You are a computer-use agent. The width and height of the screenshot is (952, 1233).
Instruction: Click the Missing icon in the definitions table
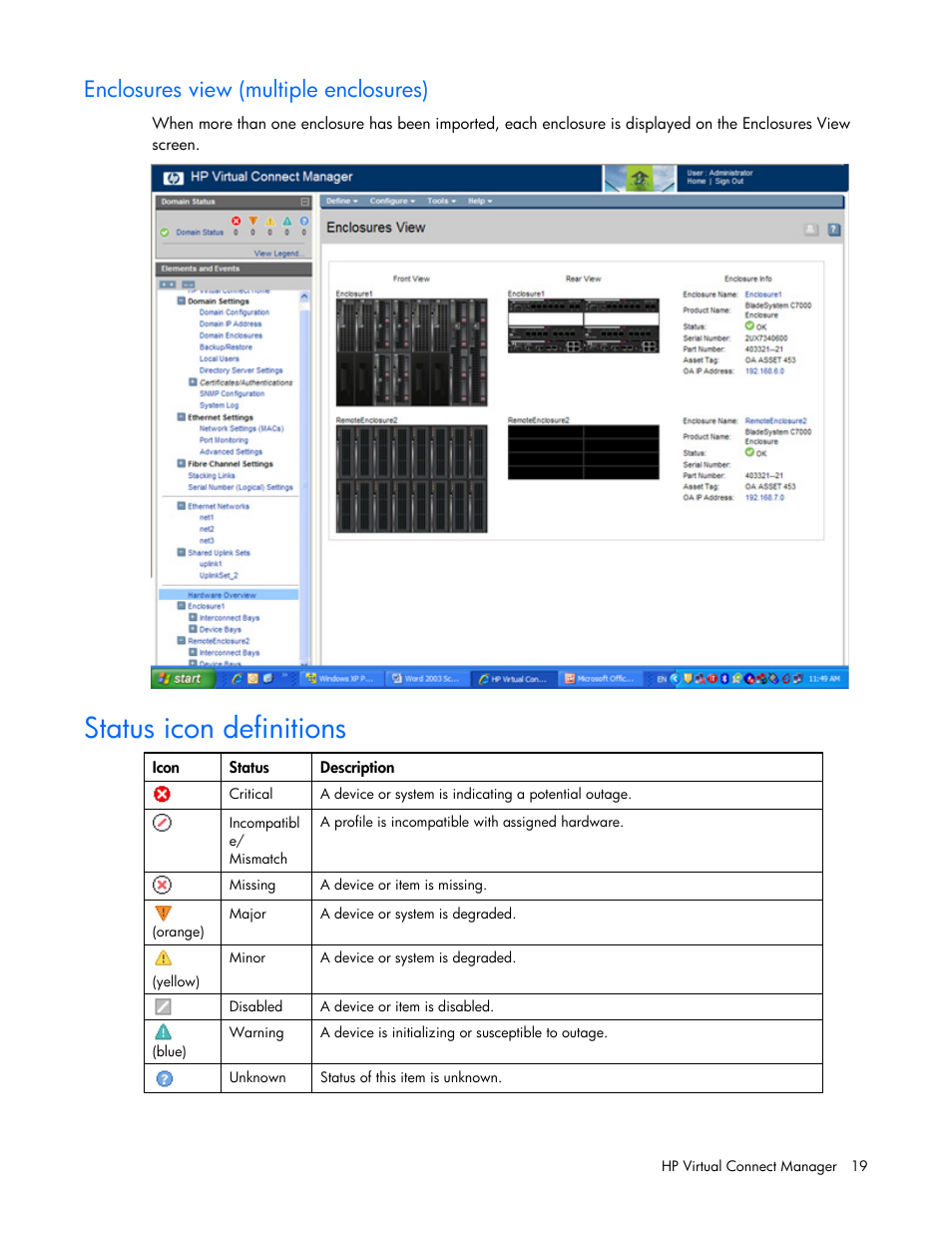(x=162, y=885)
